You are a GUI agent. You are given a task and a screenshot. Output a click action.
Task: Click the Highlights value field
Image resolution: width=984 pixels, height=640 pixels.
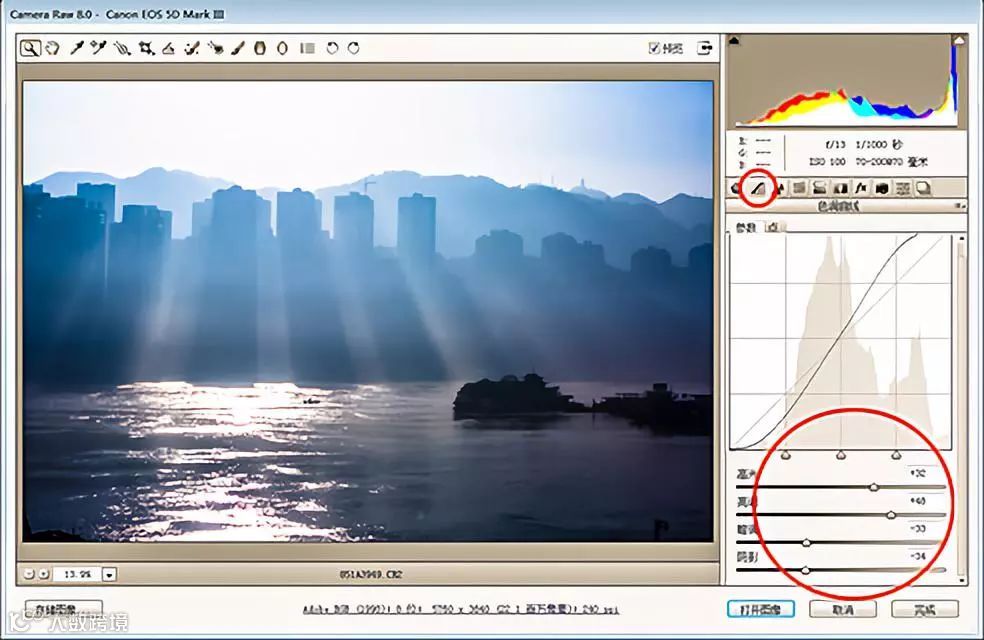point(926,473)
